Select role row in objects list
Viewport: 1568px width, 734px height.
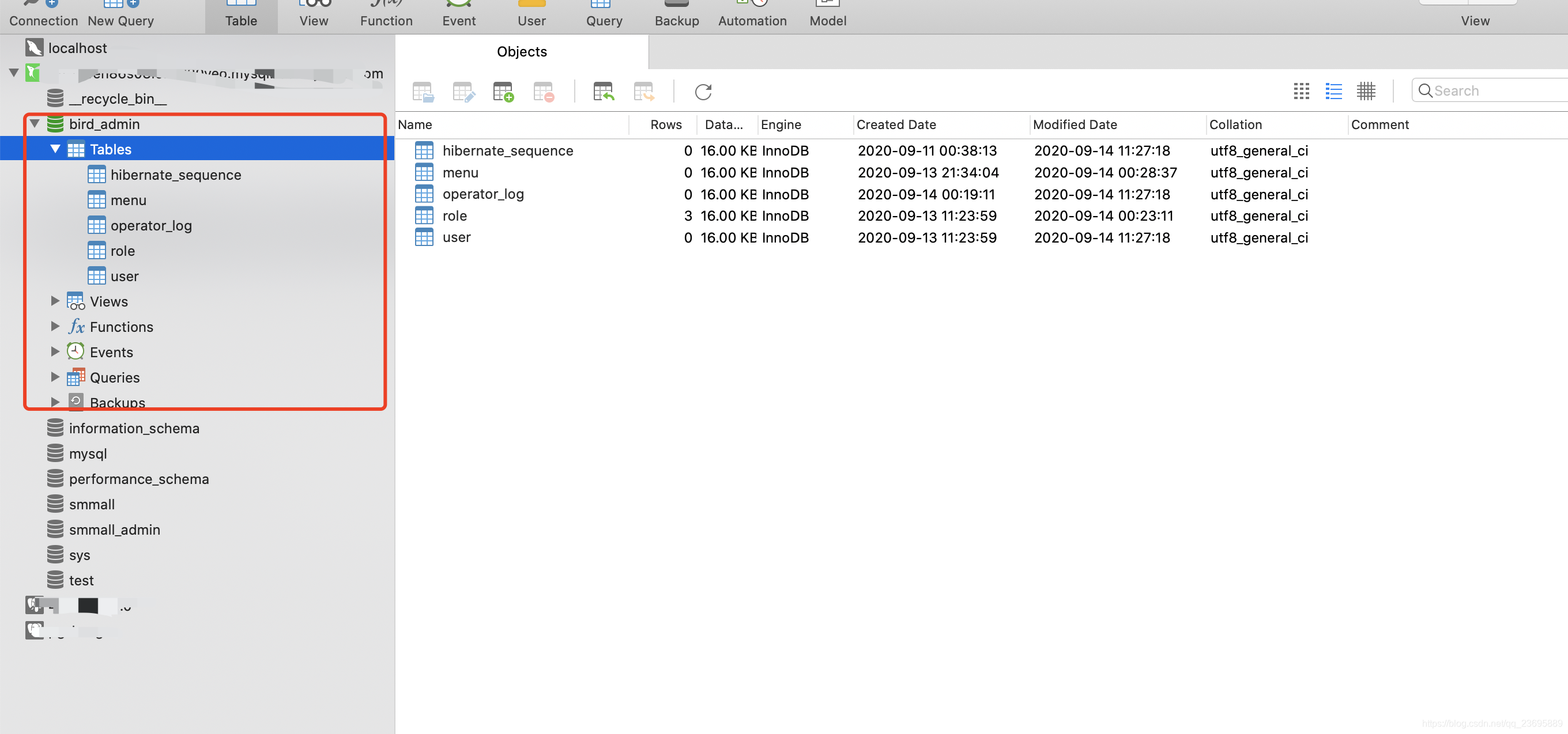point(981,216)
